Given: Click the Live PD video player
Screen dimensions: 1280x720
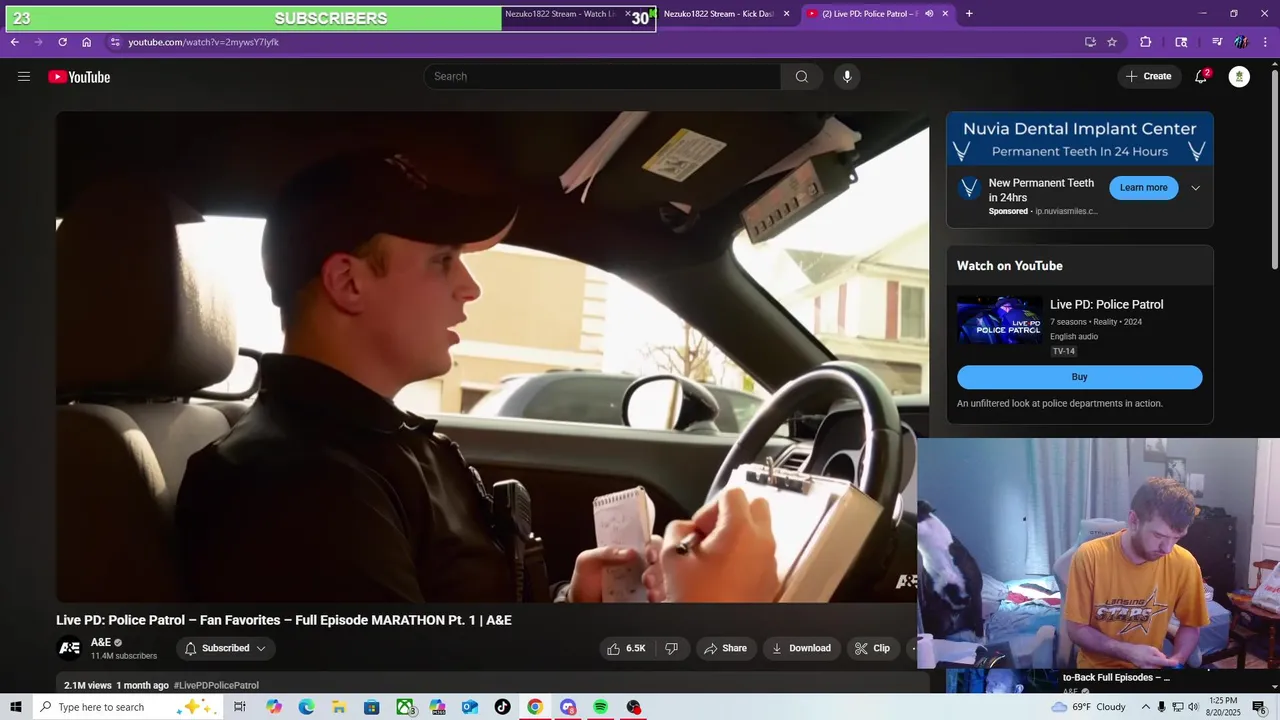Looking at the screenshot, I should [x=492, y=356].
